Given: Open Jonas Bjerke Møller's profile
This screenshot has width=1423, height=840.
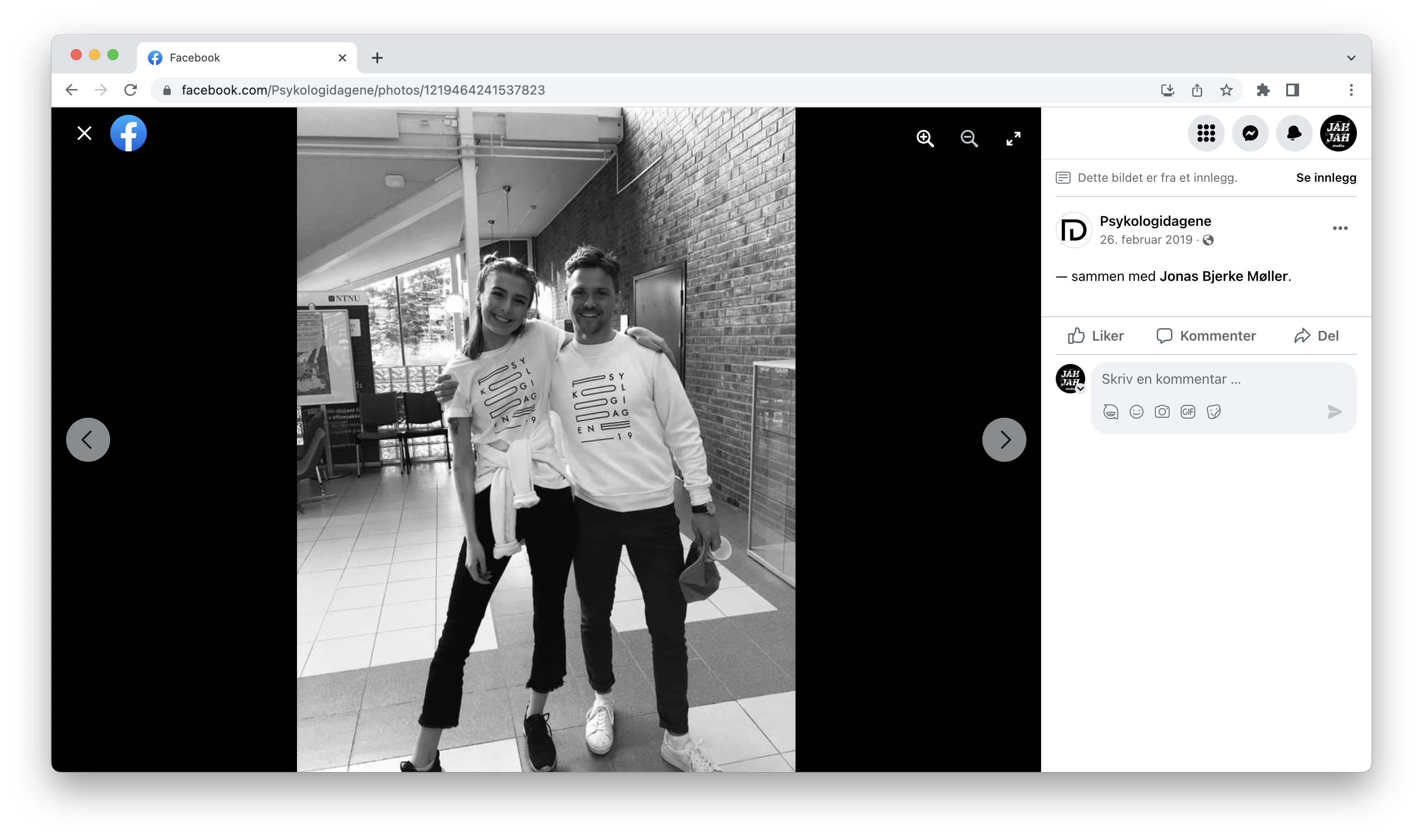Looking at the screenshot, I should pos(1223,276).
